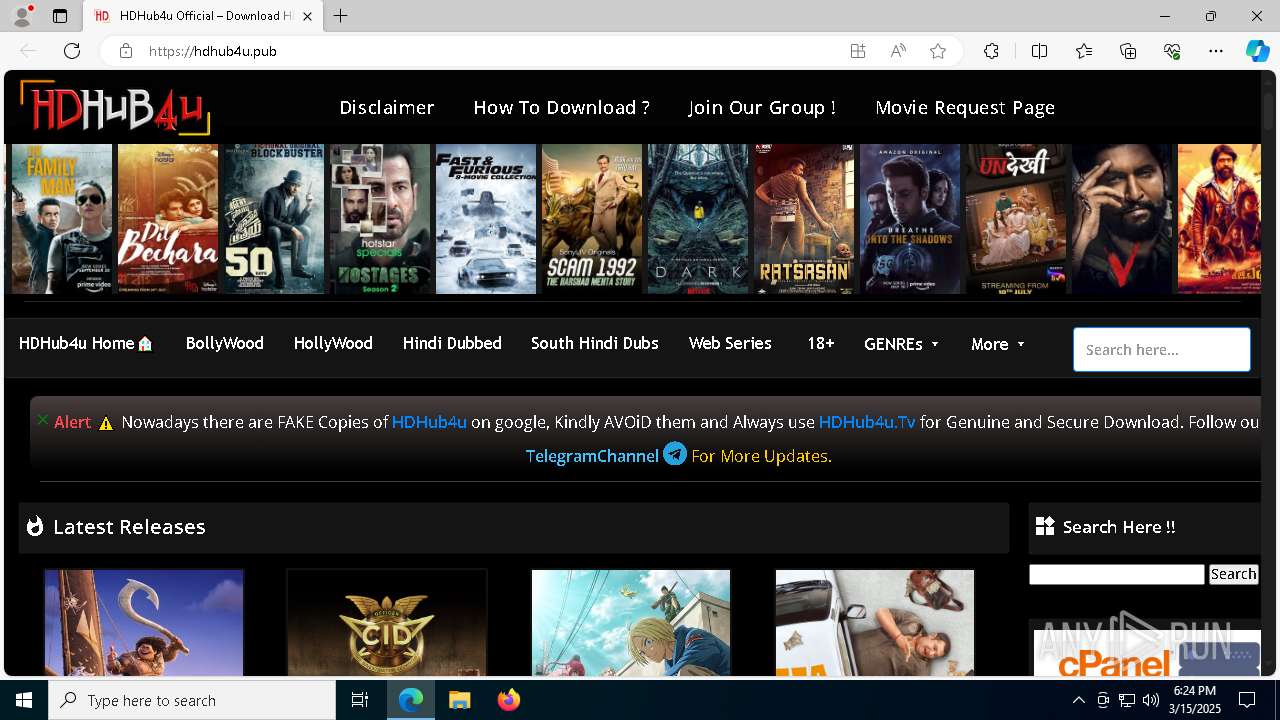Viewport: 1280px width, 720px height.
Task: Click the browser refresh icon
Action: 72,51
